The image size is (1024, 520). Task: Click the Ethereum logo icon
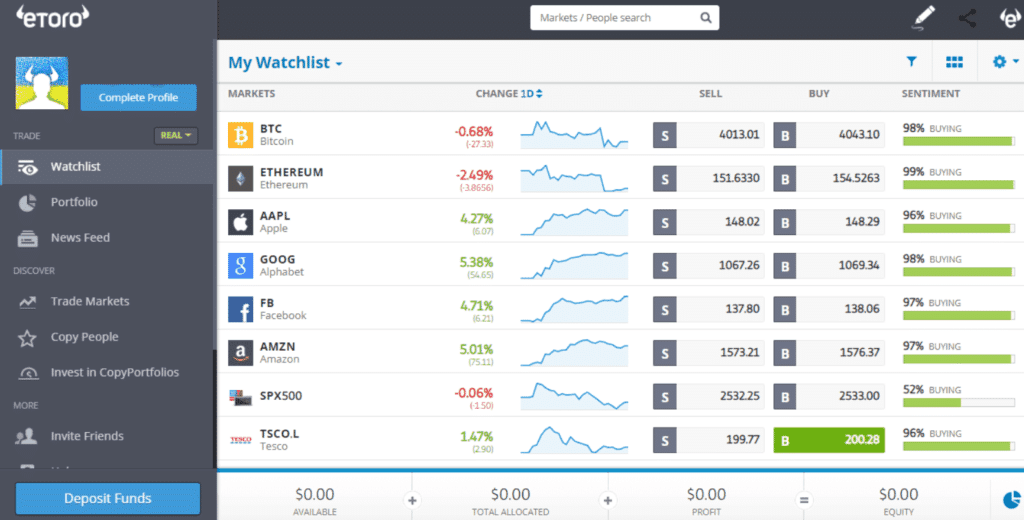[x=241, y=178]
